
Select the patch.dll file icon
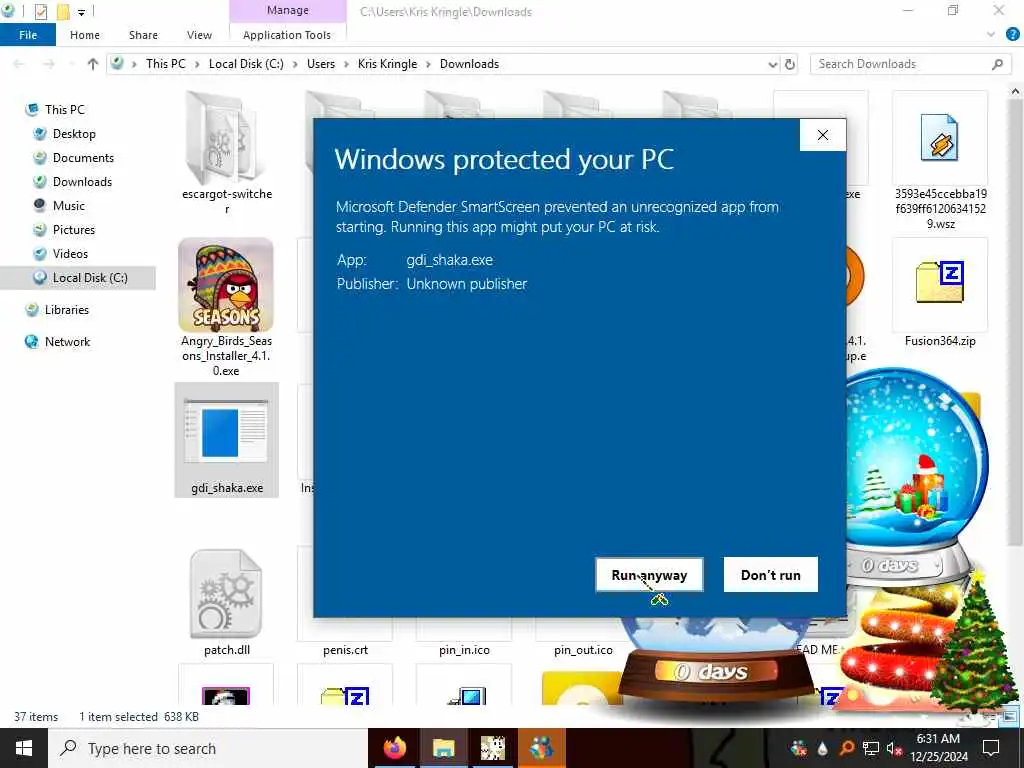point(225,594)
